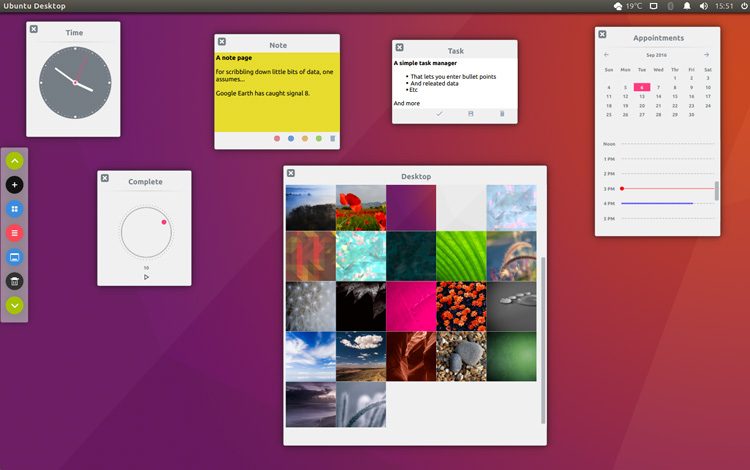Delete the note using its trash icon
Viewport: 750px width, 470px height.
(333, 138)
